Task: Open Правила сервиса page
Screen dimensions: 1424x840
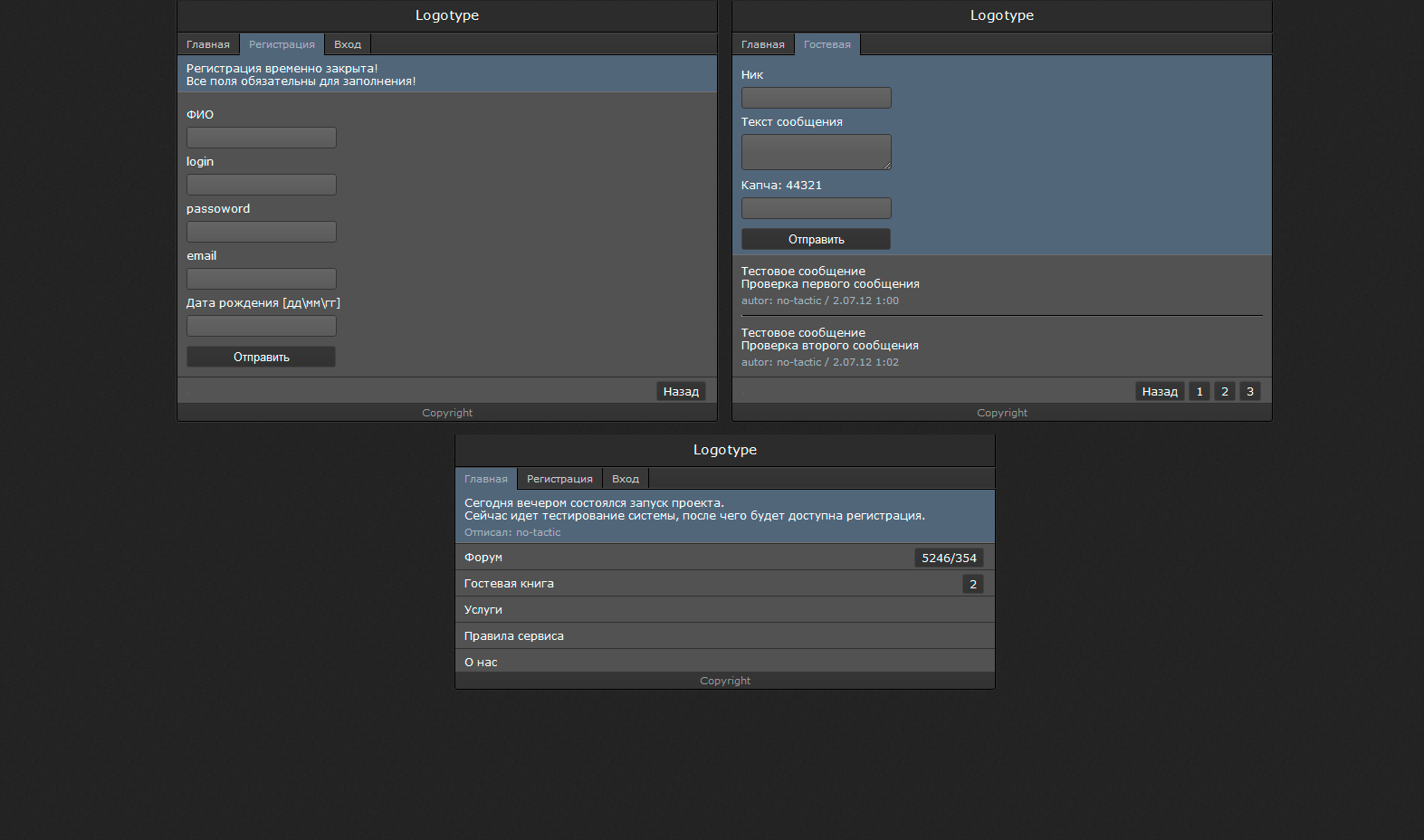Action: tap(513, 636)
